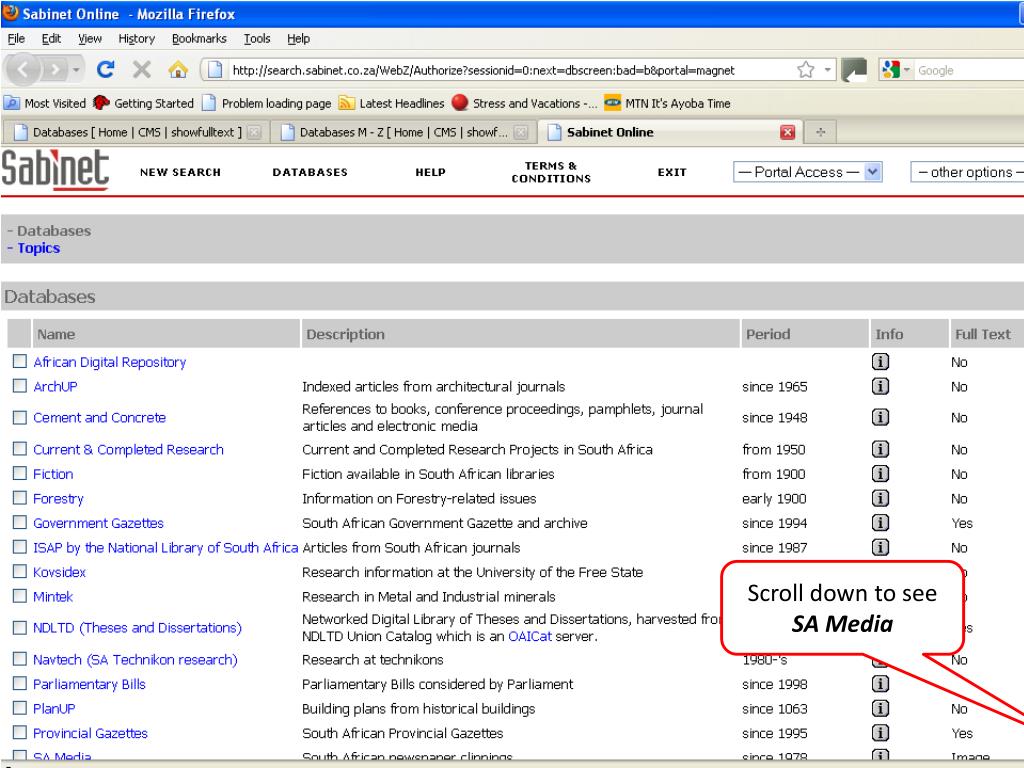Check the Government Gazettes checkbox
This screenshot has width=1024, height=768.
20,522
